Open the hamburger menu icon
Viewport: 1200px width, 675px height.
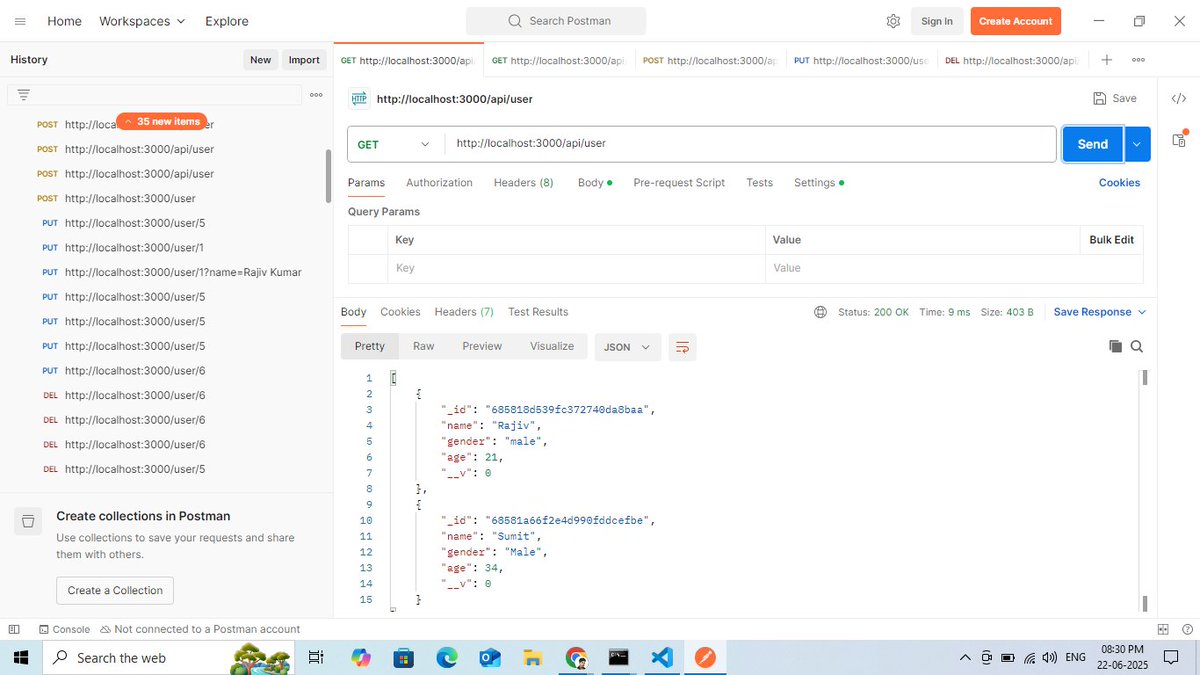click(x=20, y=21)
